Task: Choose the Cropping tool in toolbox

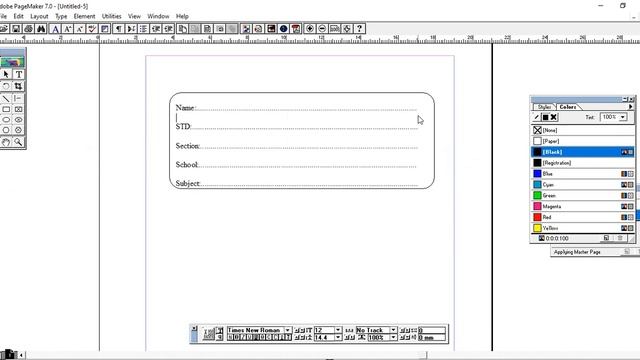Action: (19, 86)
